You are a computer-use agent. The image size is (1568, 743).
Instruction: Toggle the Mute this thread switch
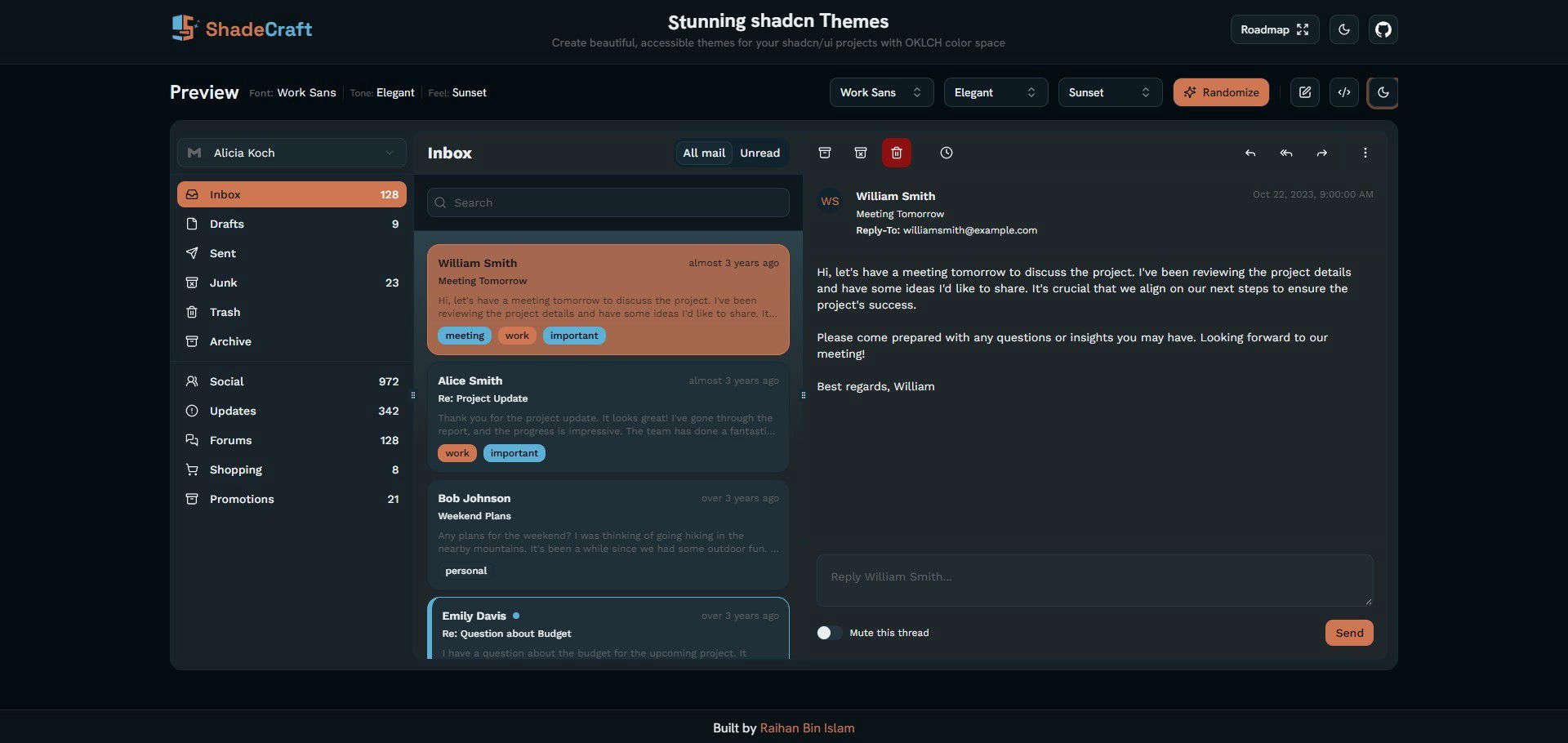[x=829, y=633]
